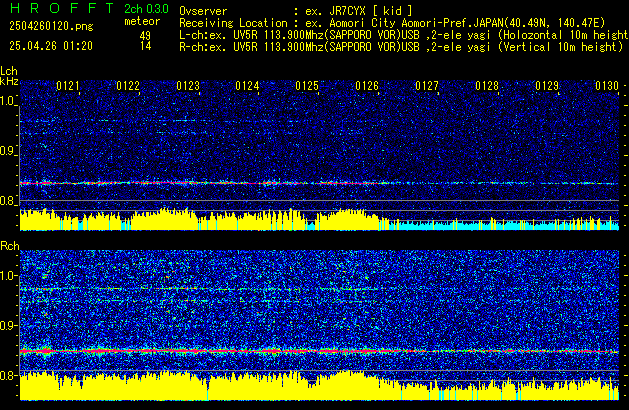Select the 0122 time marker
Screen dimensions: 629x410
tap(128, 86)
